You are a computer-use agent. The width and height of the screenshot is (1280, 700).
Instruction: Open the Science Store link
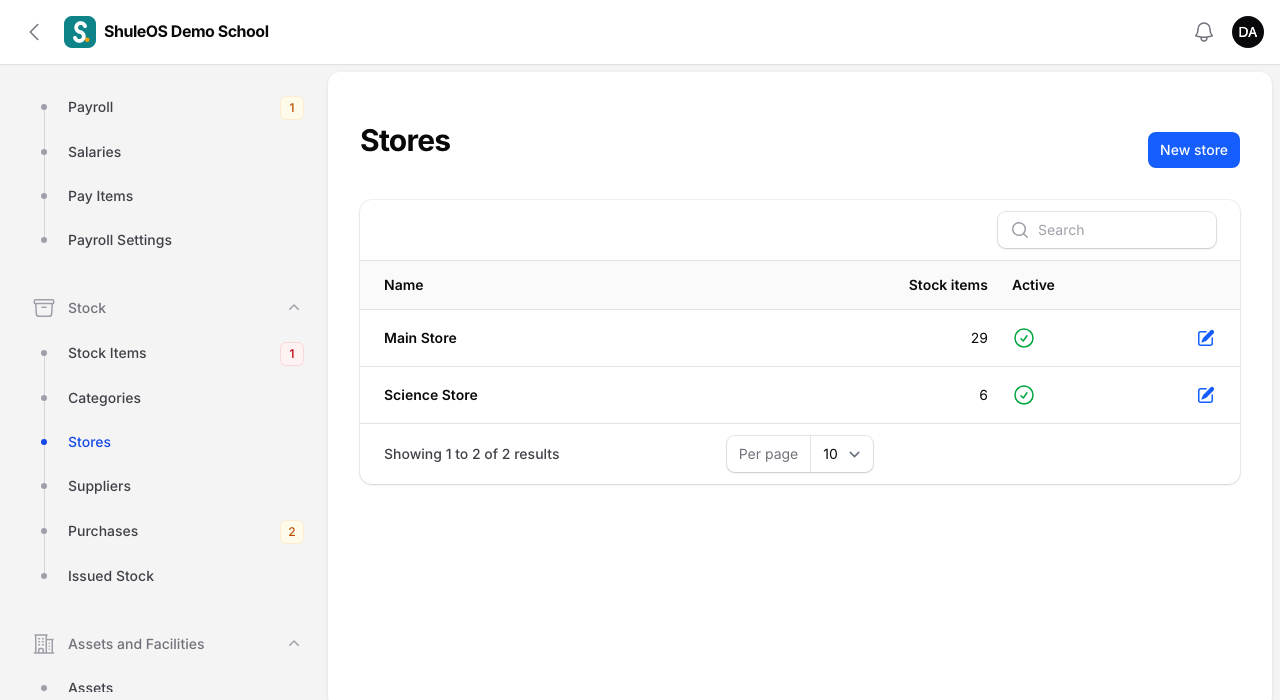431,395
